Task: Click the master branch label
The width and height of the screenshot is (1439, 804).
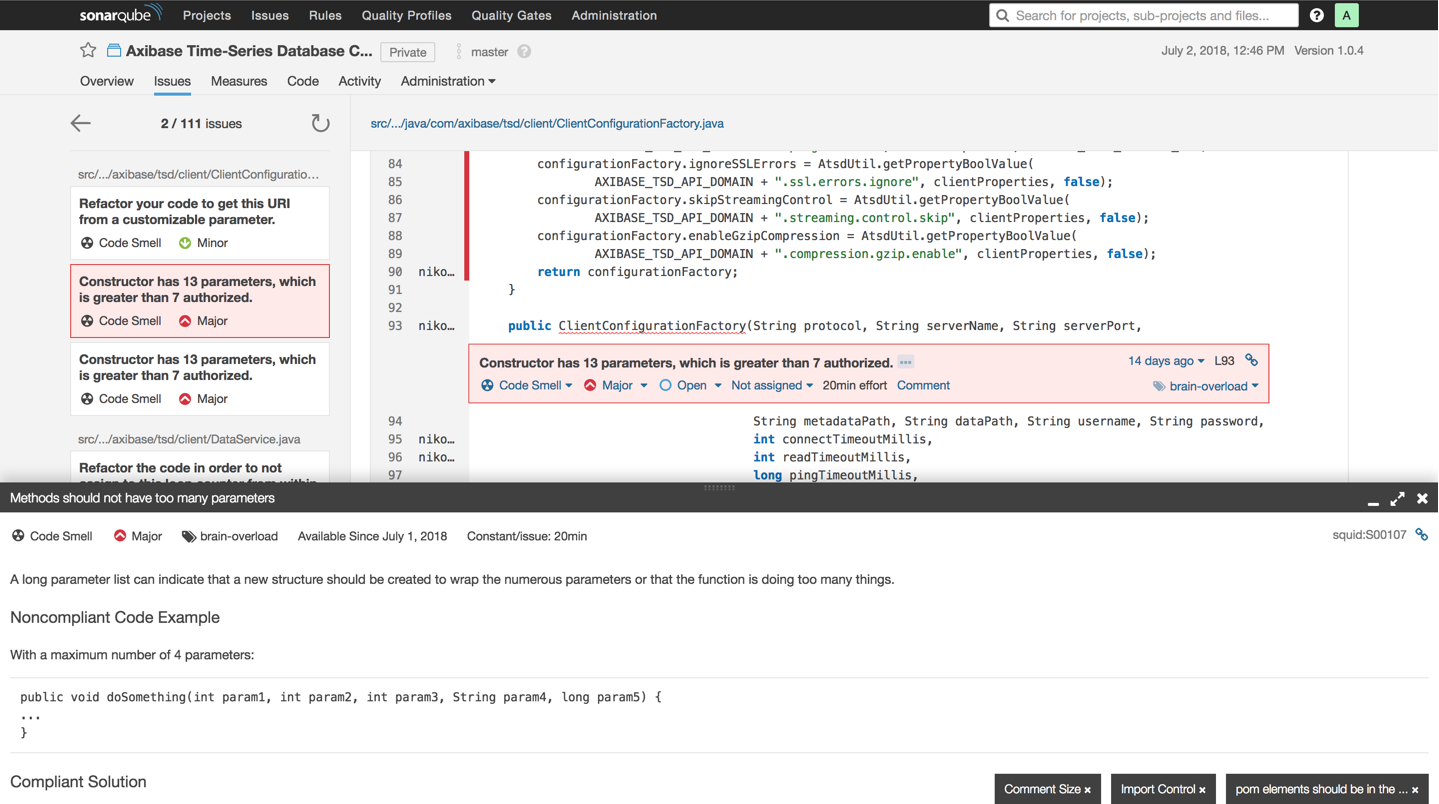Action: [x=489, y=52]
